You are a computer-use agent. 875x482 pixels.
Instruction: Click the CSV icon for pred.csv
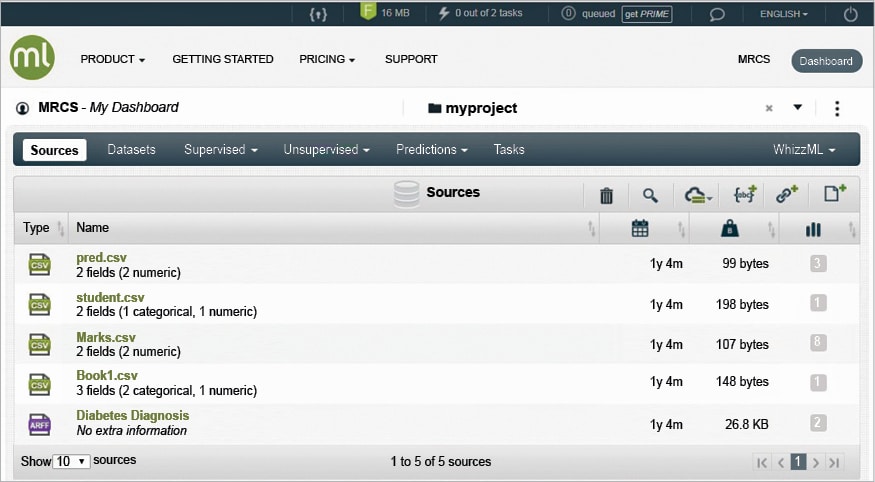(40, 264)
